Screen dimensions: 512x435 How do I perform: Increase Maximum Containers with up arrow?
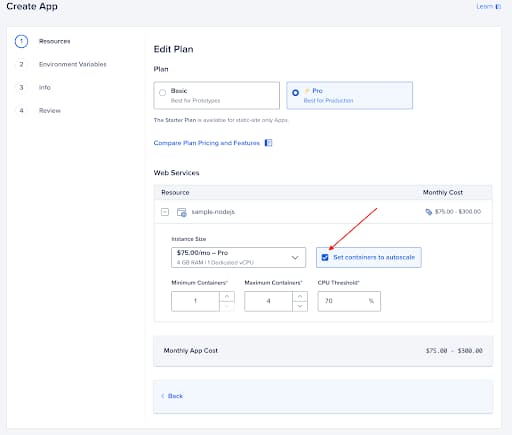coord(300,296)
